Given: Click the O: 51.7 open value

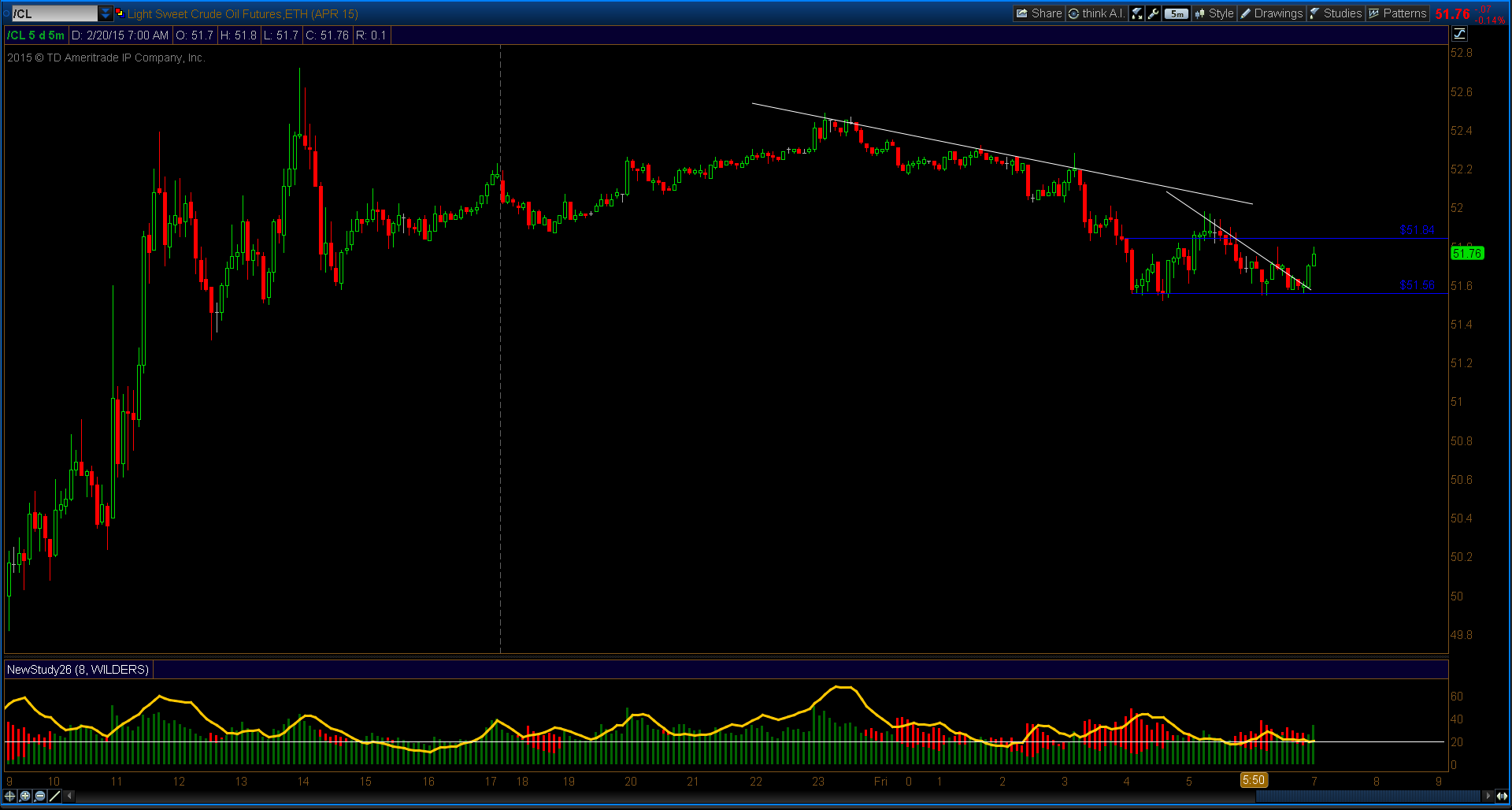Looking at the screenshot, I should pos(195,35).
